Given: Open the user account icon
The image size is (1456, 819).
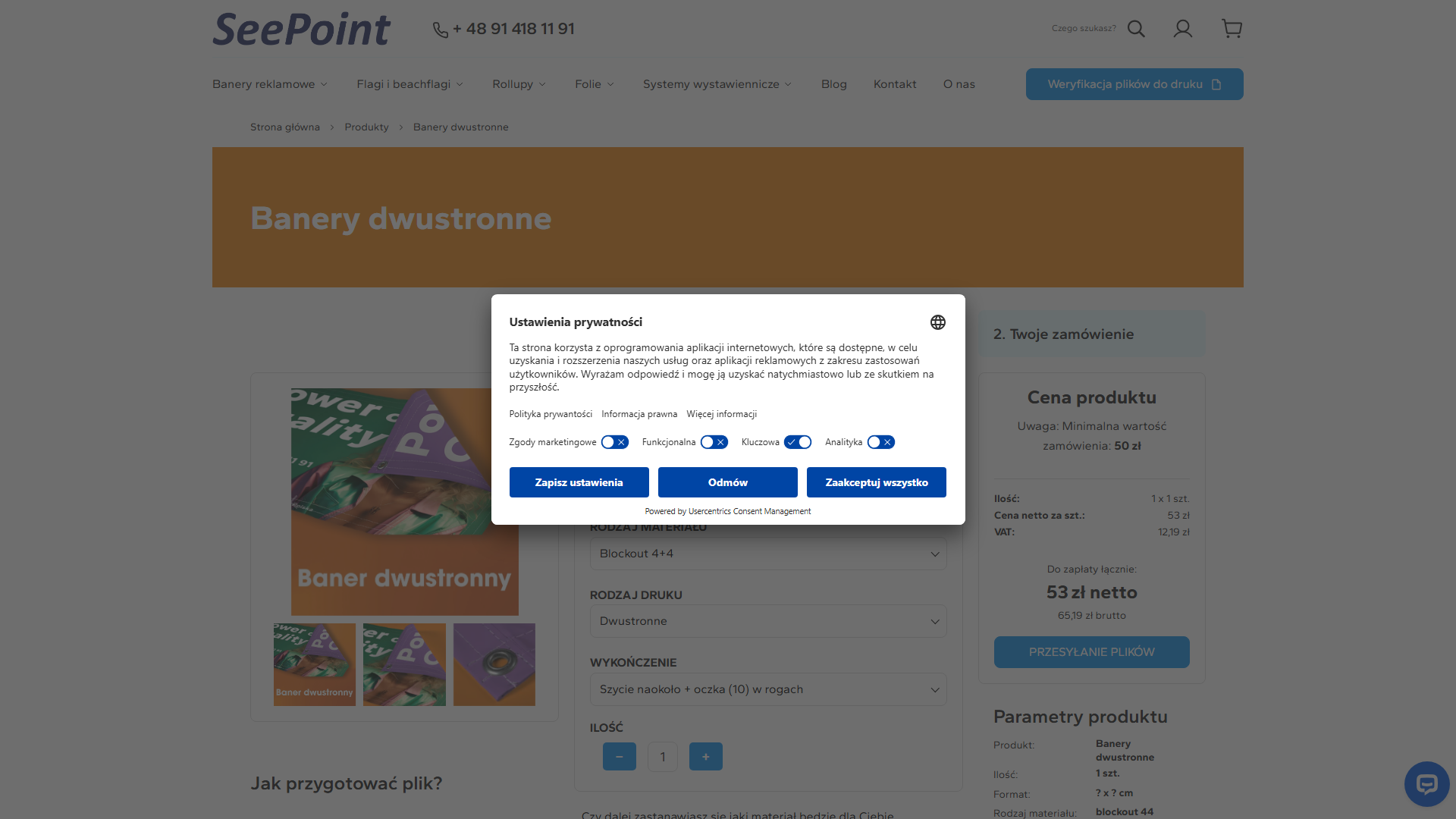Looking at the screenshot, I should (x=1183, y=29).
